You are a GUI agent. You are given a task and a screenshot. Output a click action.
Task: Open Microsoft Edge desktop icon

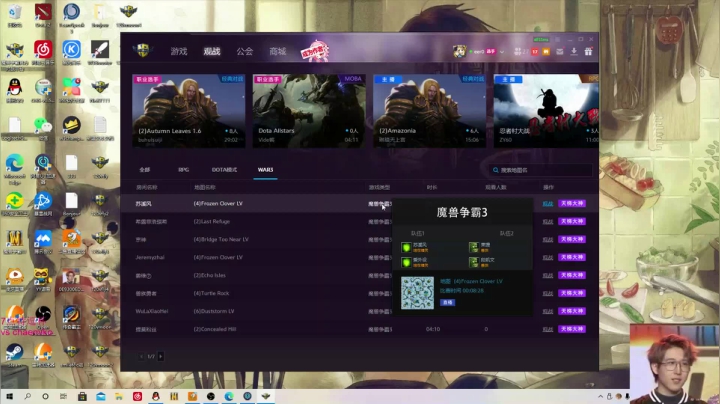(15, 168)
